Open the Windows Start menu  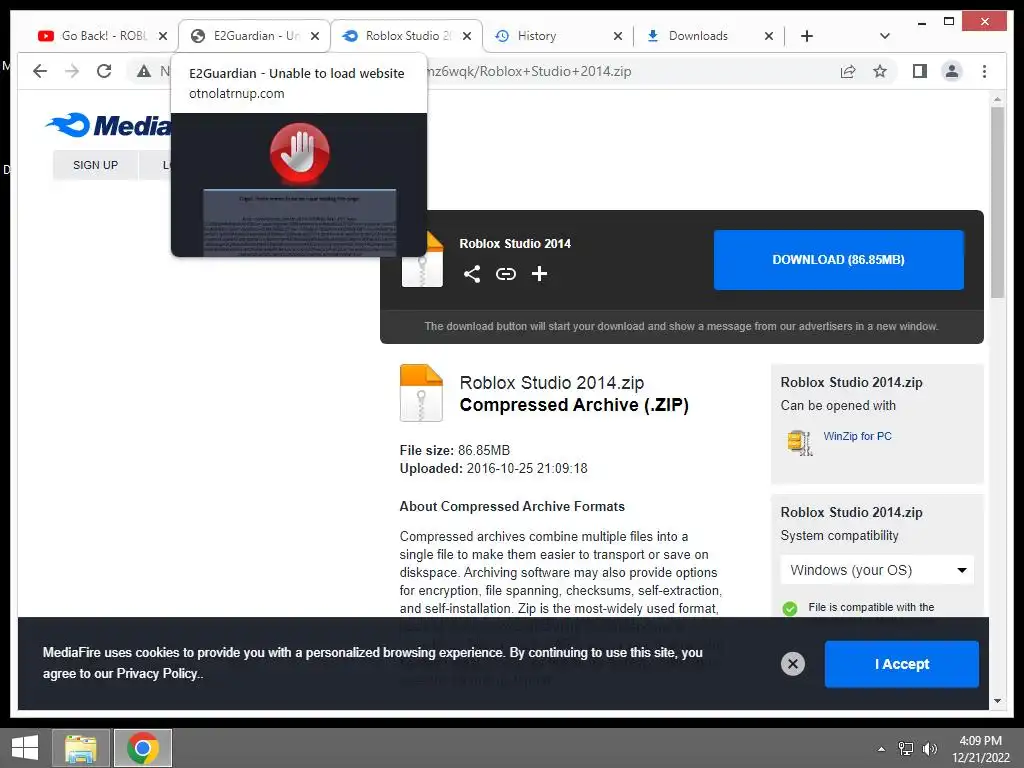click(25, 748)
